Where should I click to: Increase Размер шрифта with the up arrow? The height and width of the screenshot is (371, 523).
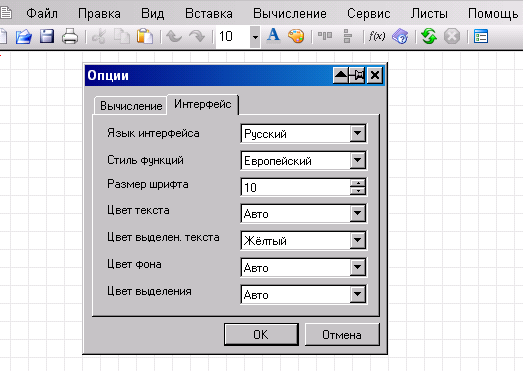click(358, 183)
